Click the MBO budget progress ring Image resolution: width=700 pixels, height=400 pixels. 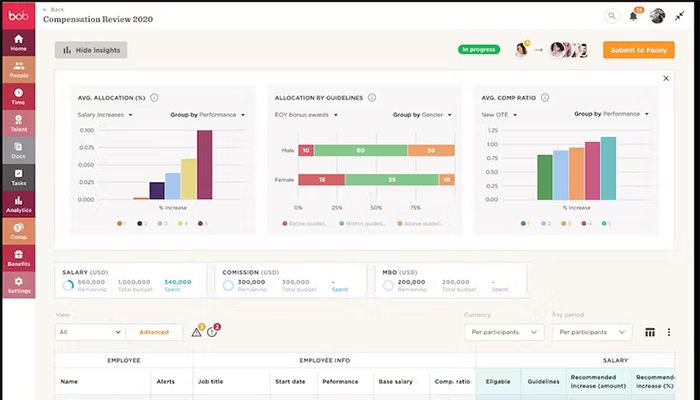pyautogui.click(x=388, y=285)
